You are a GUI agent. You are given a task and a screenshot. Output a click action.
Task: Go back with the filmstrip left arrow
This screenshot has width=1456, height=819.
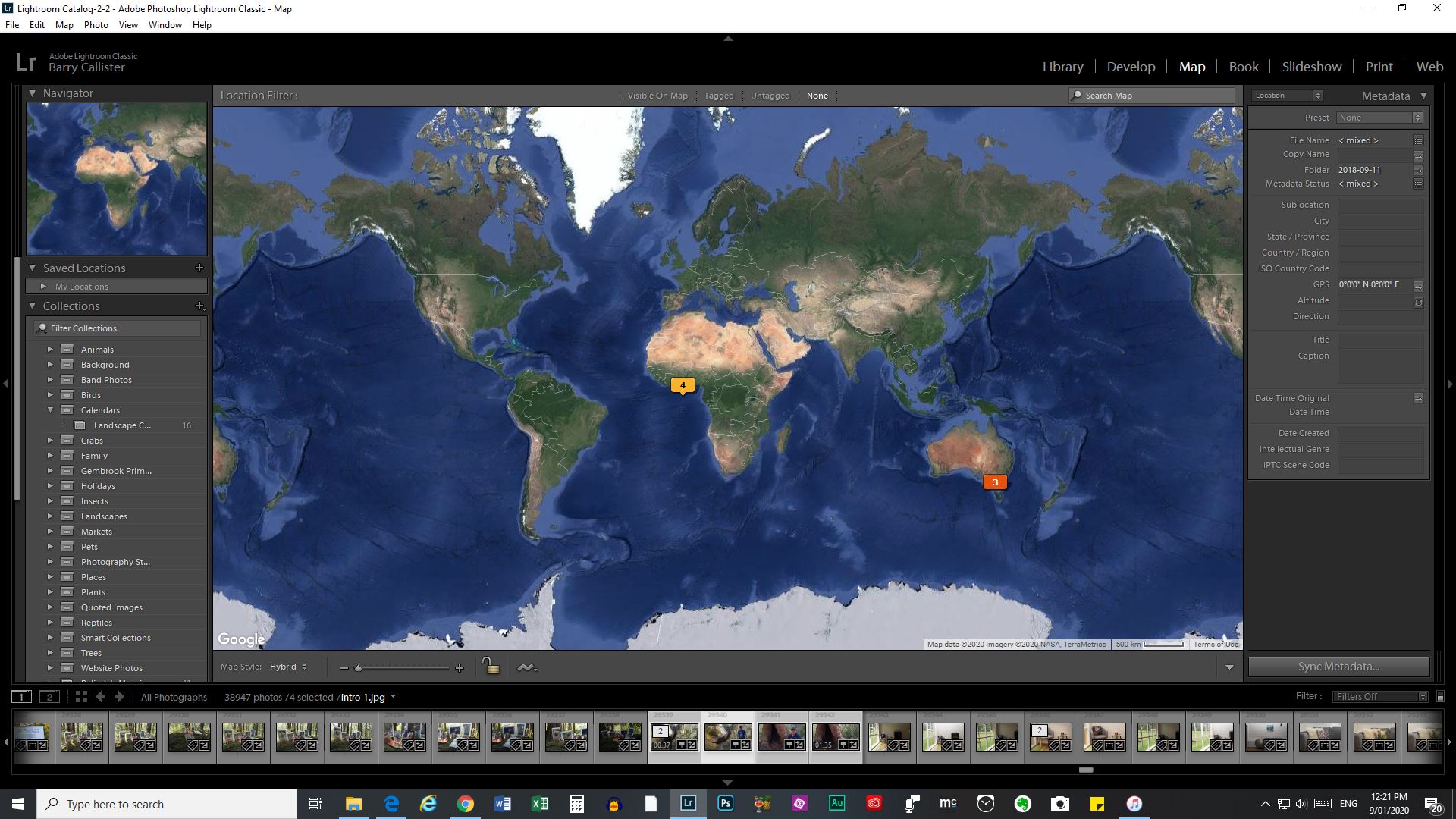click(x=101, y=697)
